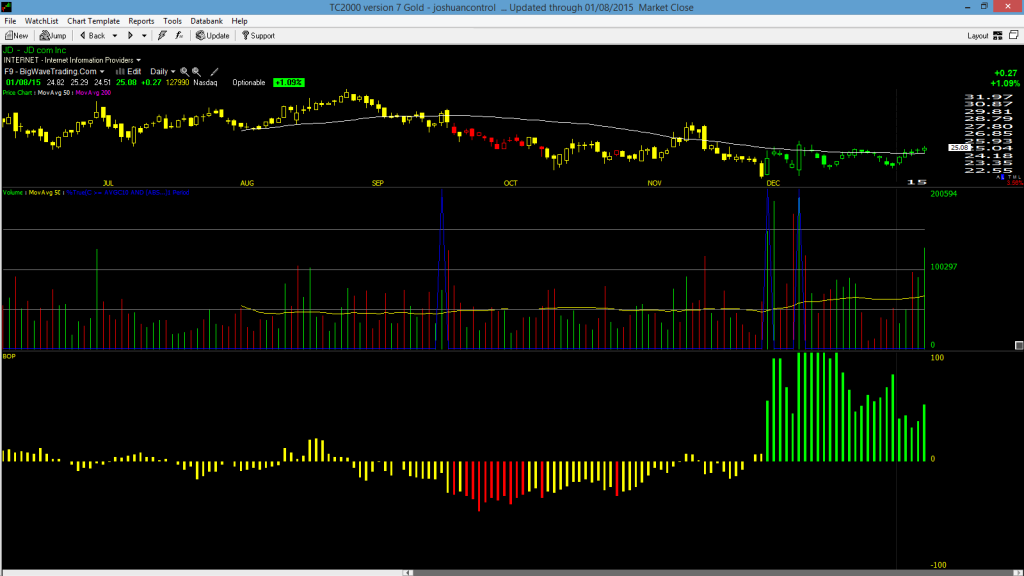Click the Nasdaq exchange label
1024x576 pixels.
click(205, 83)
